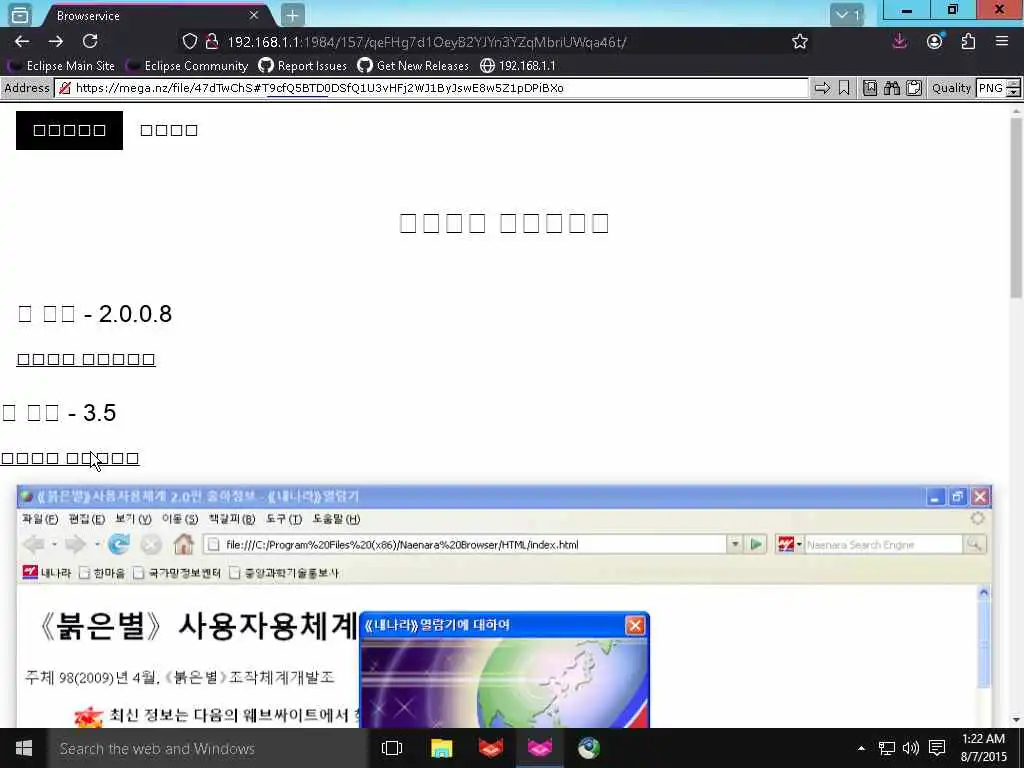
Task: Open Task View from the taskbar
Action: [392, 748]
